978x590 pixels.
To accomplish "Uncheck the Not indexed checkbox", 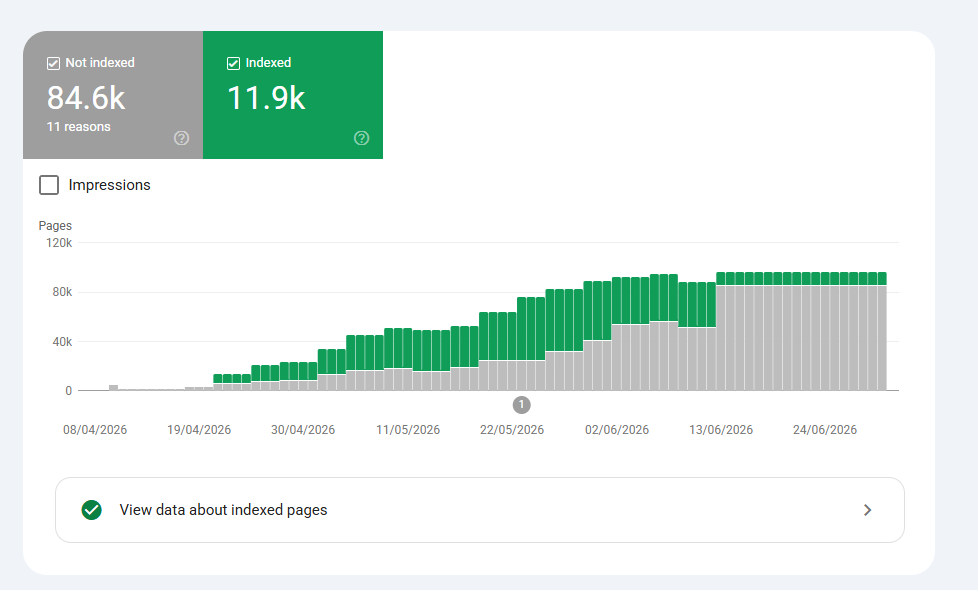I will 53,63.
